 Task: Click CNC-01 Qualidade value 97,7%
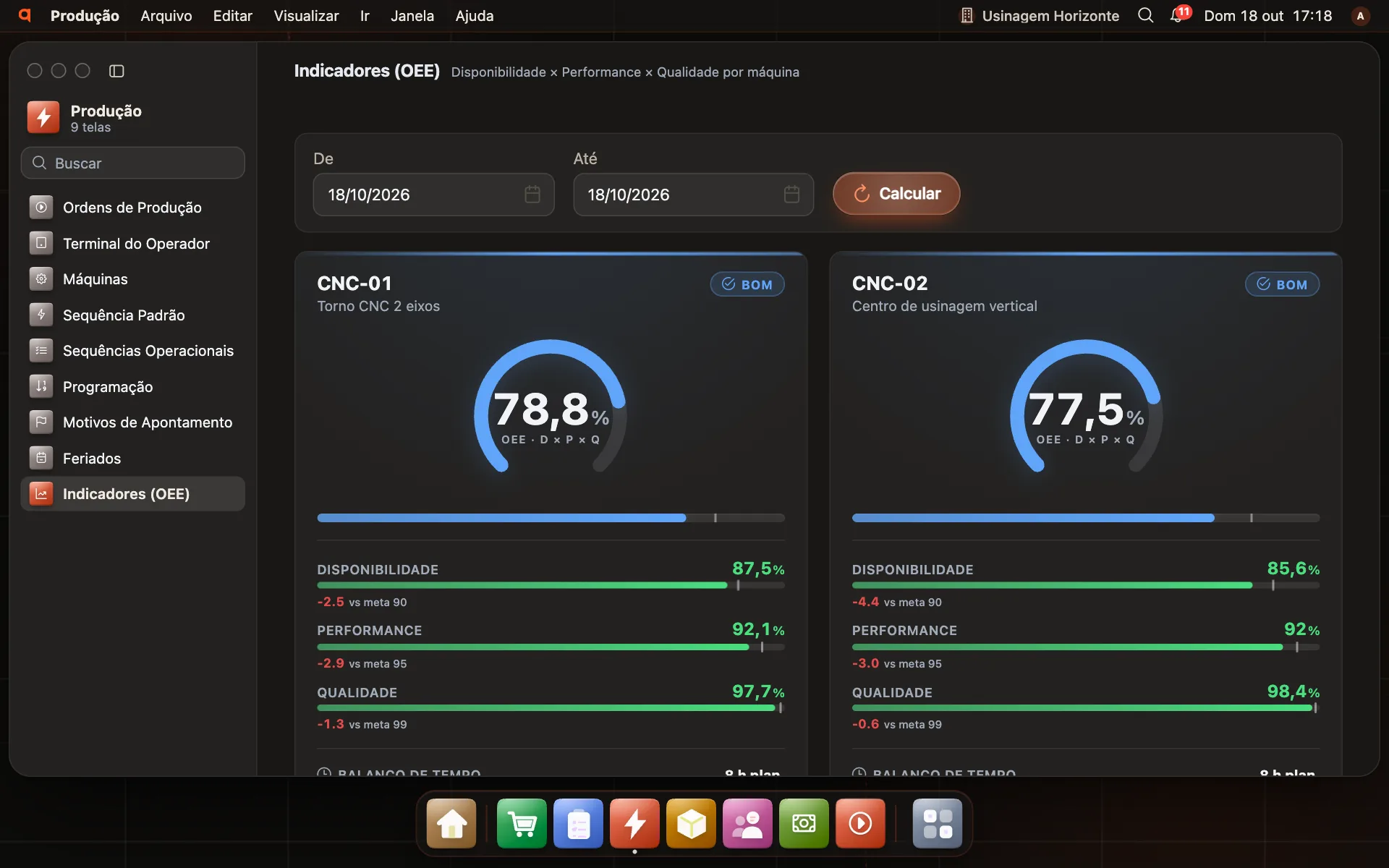click(758, 692)
